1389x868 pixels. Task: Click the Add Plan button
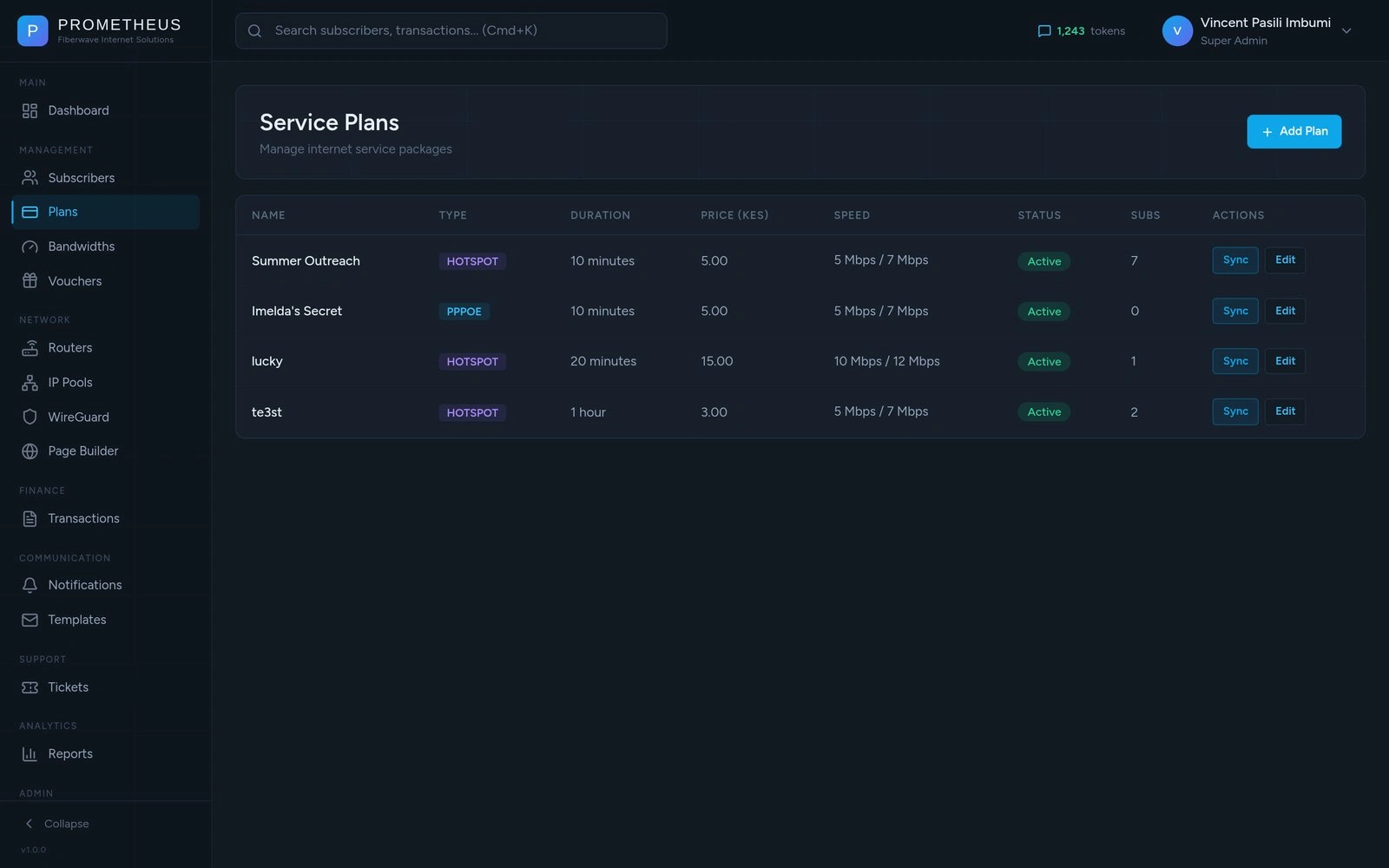(x=1294, y=132)
